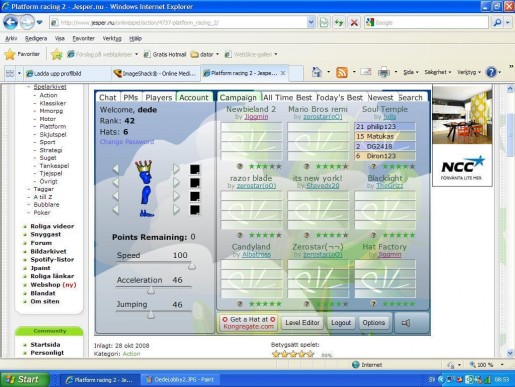Image resolution: width=515 pixels, height=387 pixels.
Task: Click the NCC advertisement banner
Action: click(x=462, y=136)
